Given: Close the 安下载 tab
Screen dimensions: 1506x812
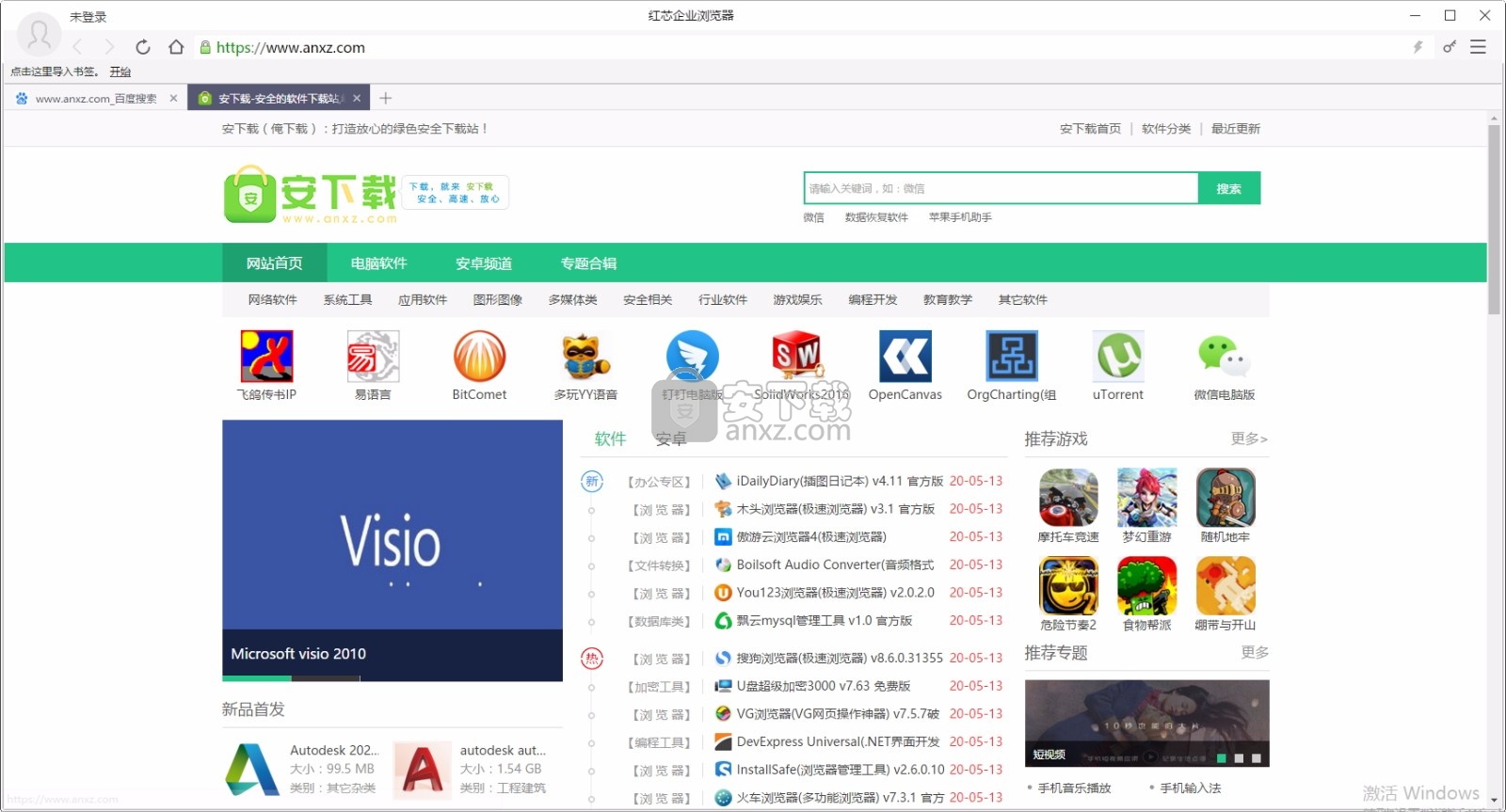Looking at the screenshot, I should click(x=357, y=98).
